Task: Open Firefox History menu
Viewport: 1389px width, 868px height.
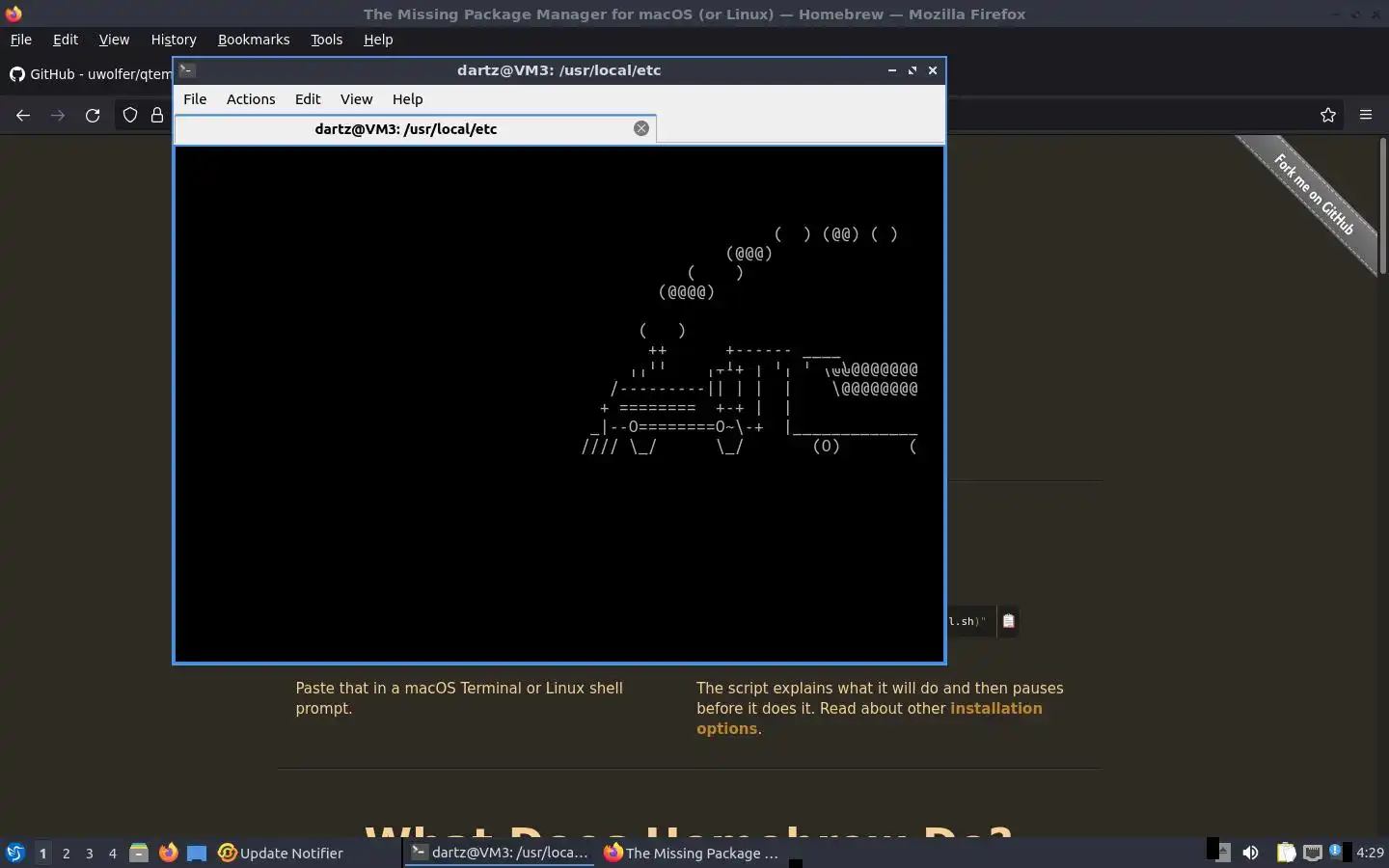Action: (174, 40)
